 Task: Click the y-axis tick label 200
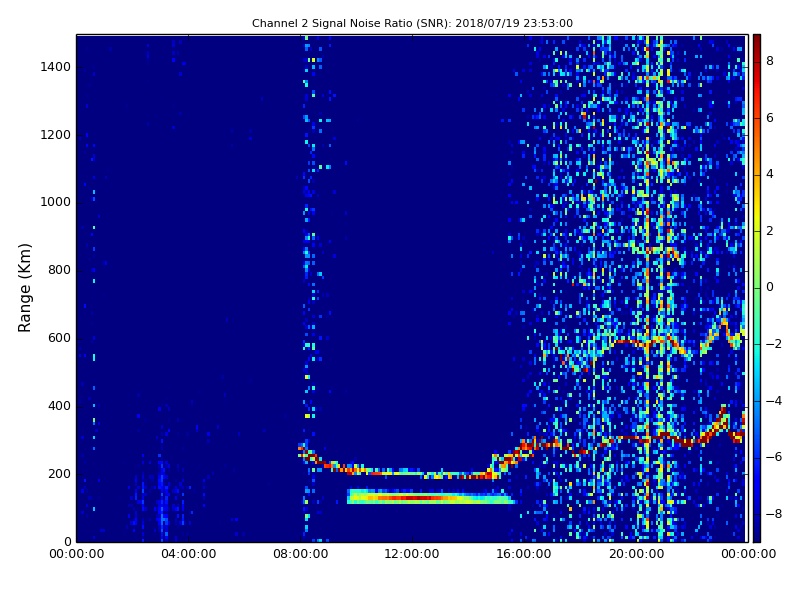pyautogui.click(x=59, y=473)
